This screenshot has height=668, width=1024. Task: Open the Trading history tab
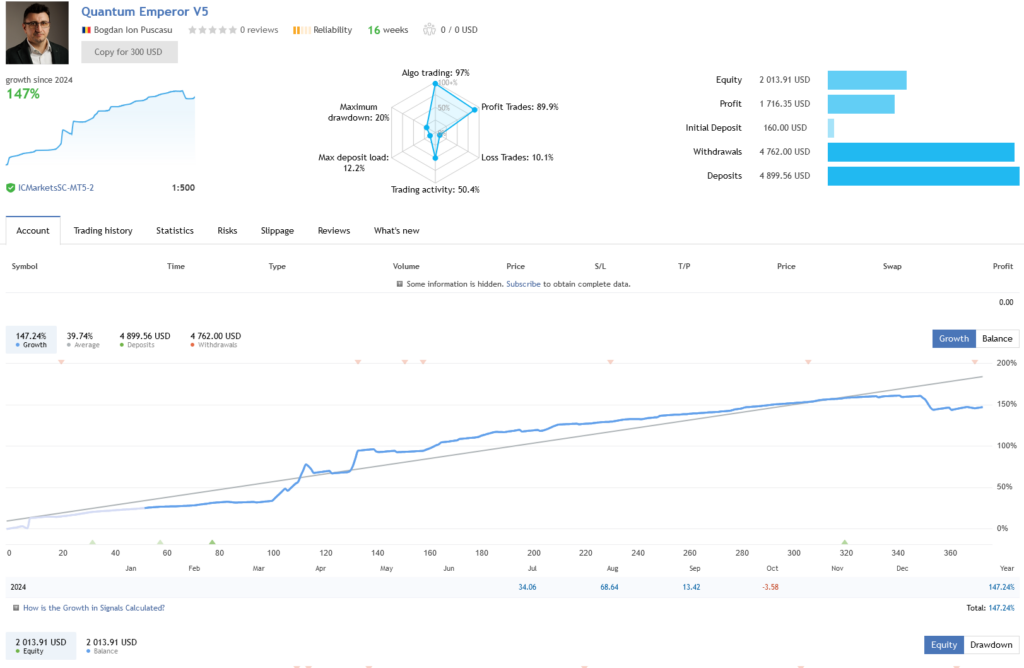(x=103, y=231)
